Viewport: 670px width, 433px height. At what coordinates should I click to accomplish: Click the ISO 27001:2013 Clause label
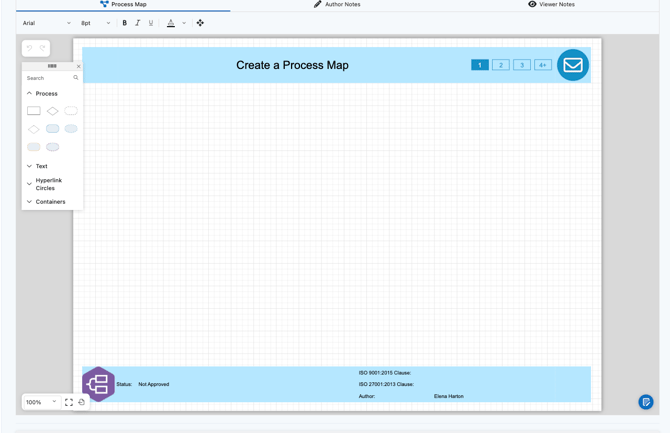tap(386, 384)
